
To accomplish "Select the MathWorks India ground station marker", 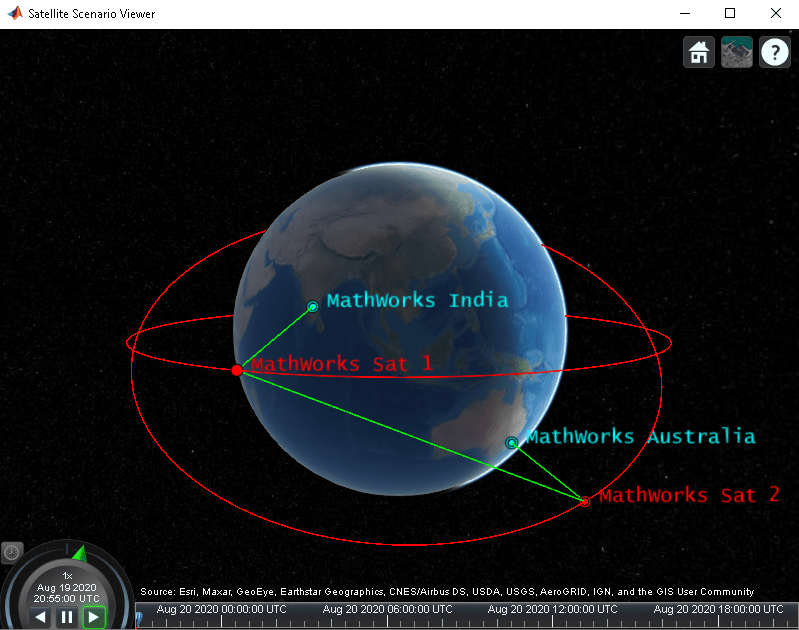I will [x=312, y=306].
